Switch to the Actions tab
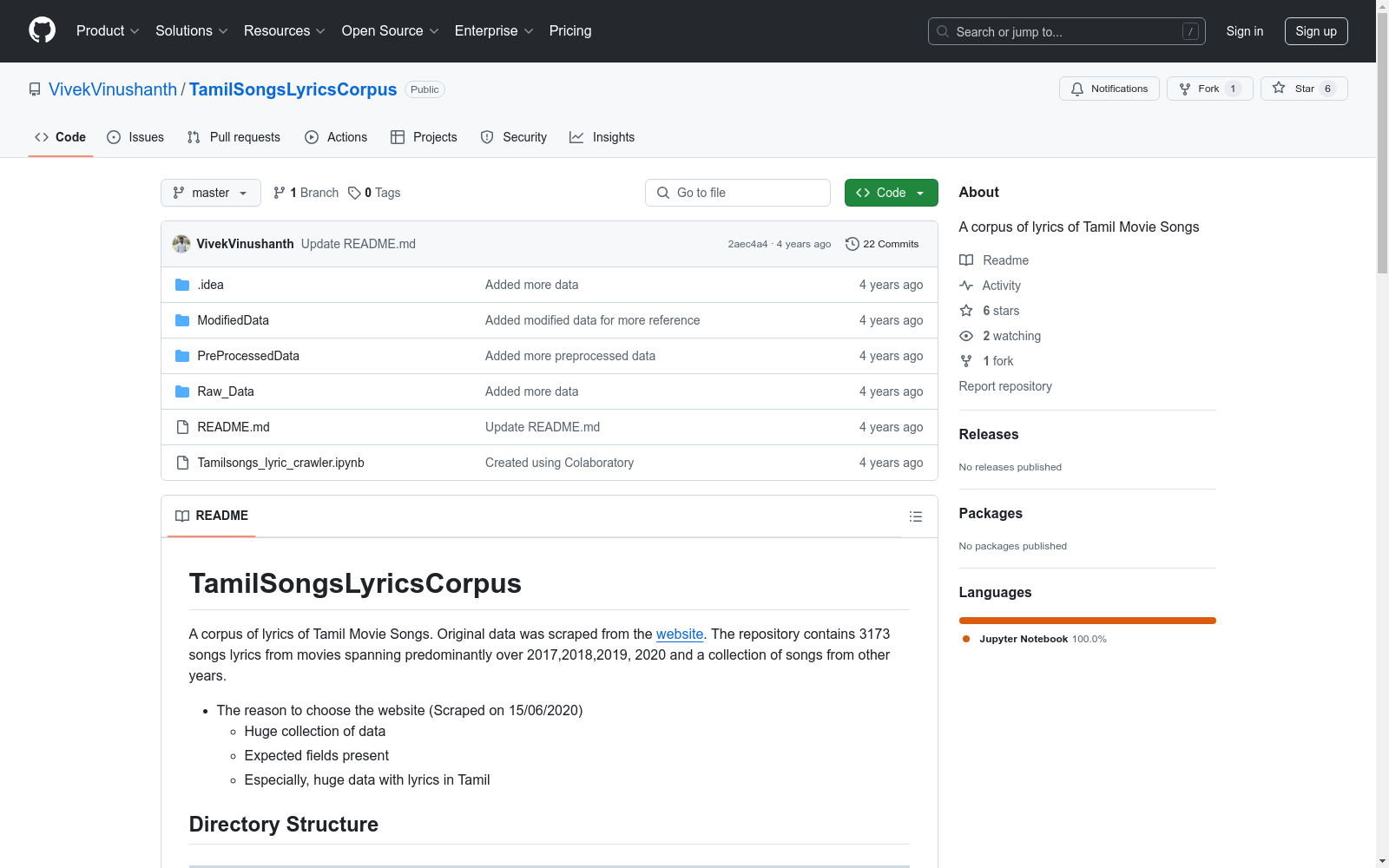 (x=336, y=137)
